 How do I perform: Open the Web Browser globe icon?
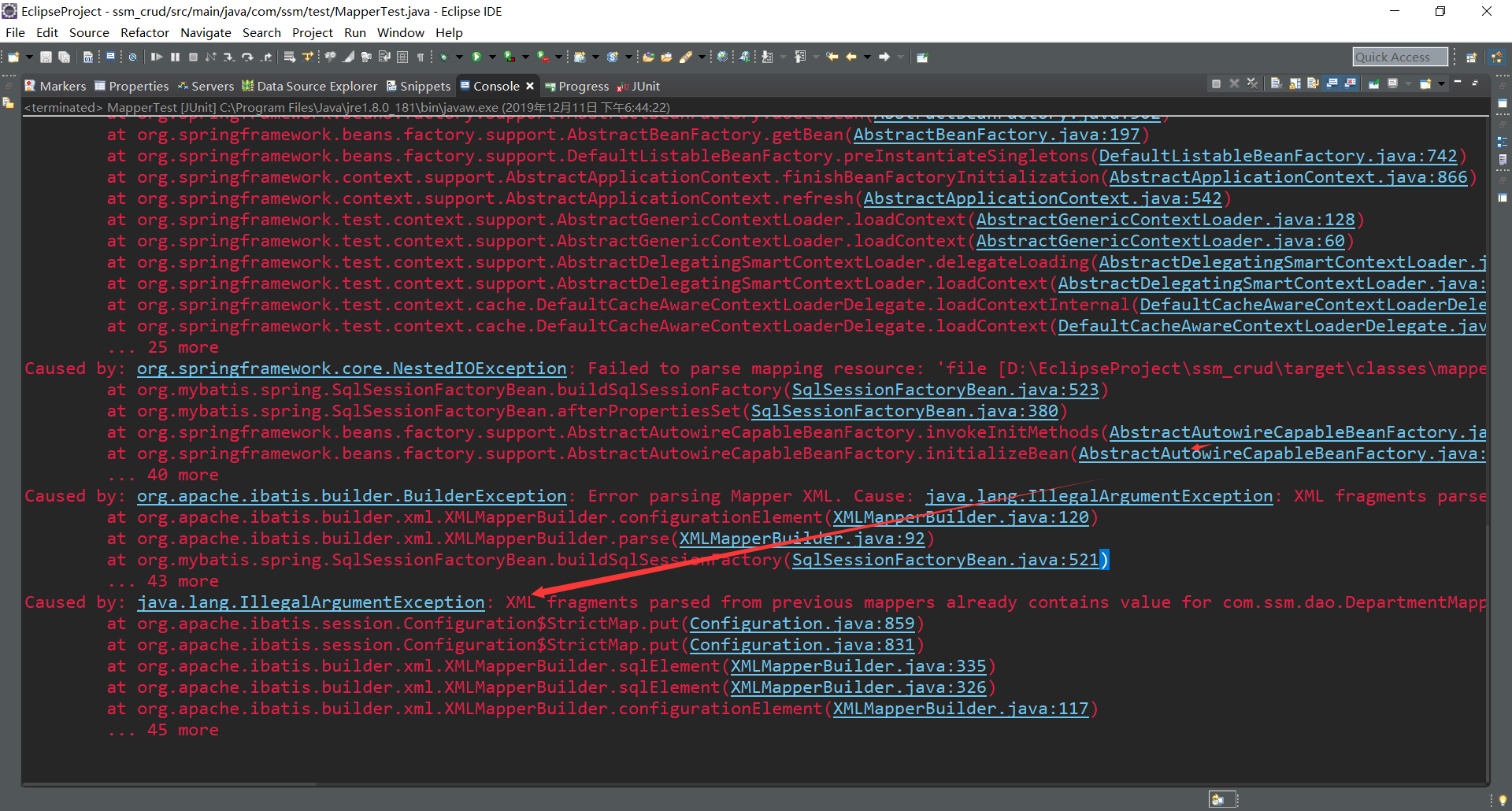pos(722,57)
